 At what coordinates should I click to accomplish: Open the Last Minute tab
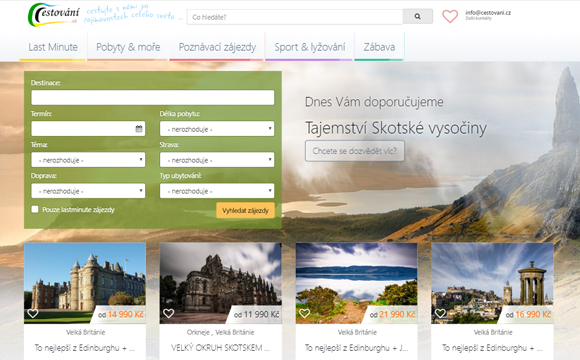tap(53, 47)
